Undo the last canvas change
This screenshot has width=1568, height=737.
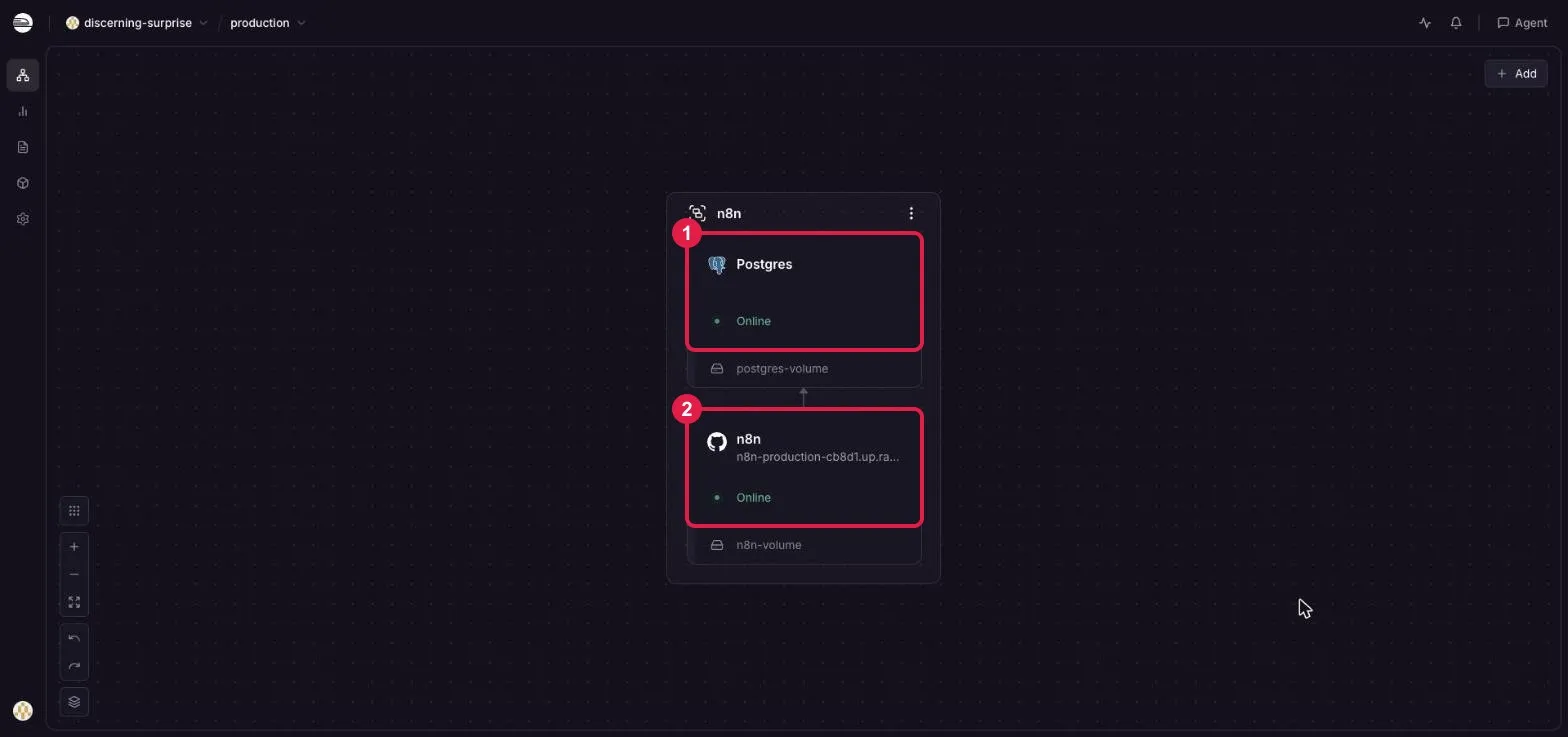[x=74, y=639]
